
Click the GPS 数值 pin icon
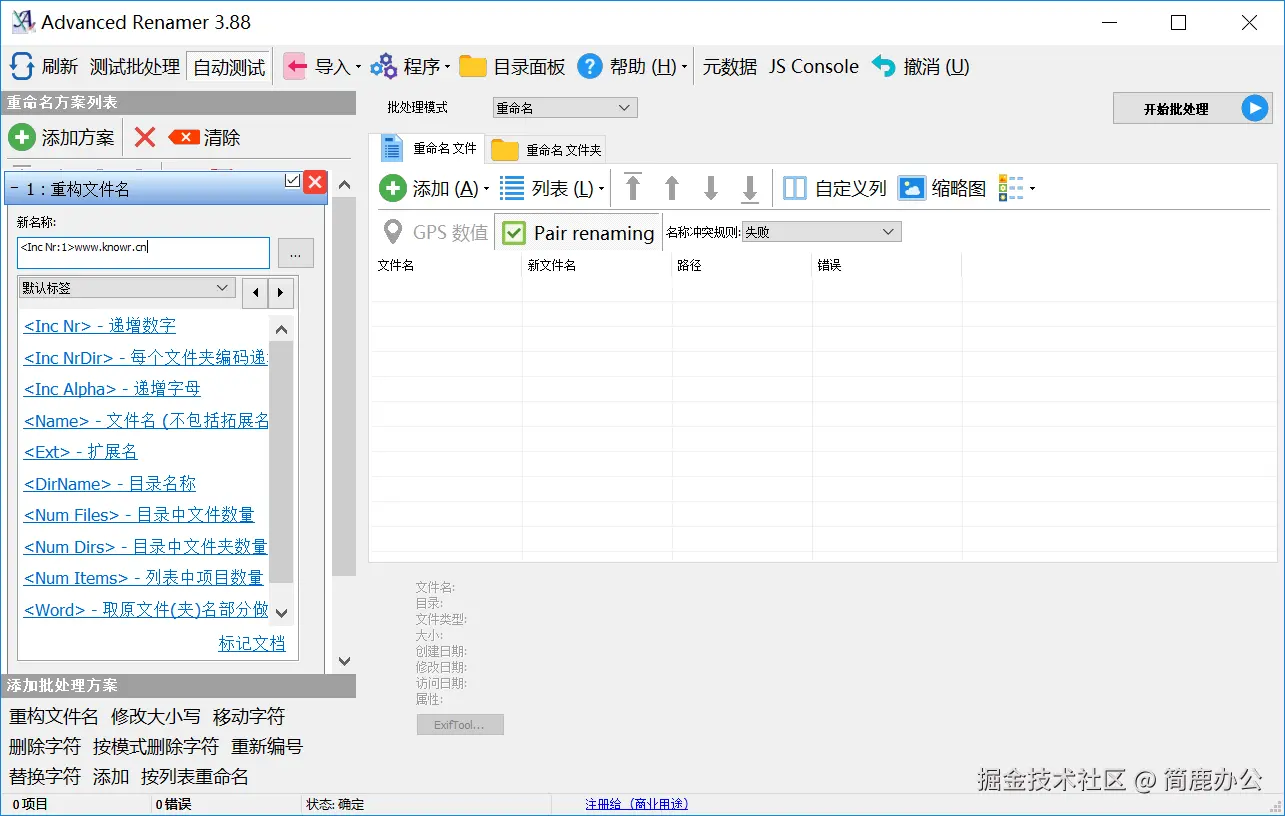coord(394,232)
